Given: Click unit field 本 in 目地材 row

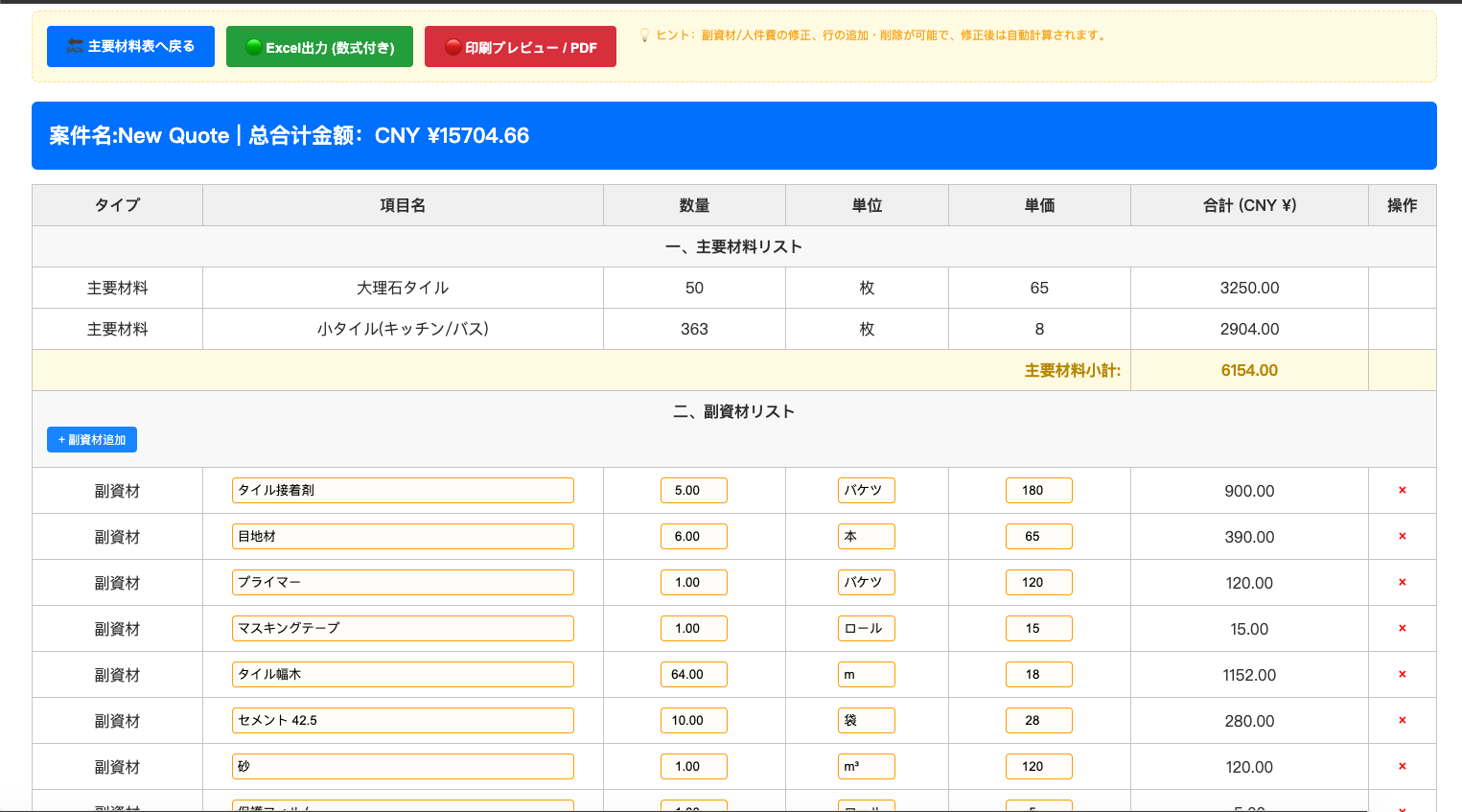Looking at the screenshot, I should (x=867, y=536).
